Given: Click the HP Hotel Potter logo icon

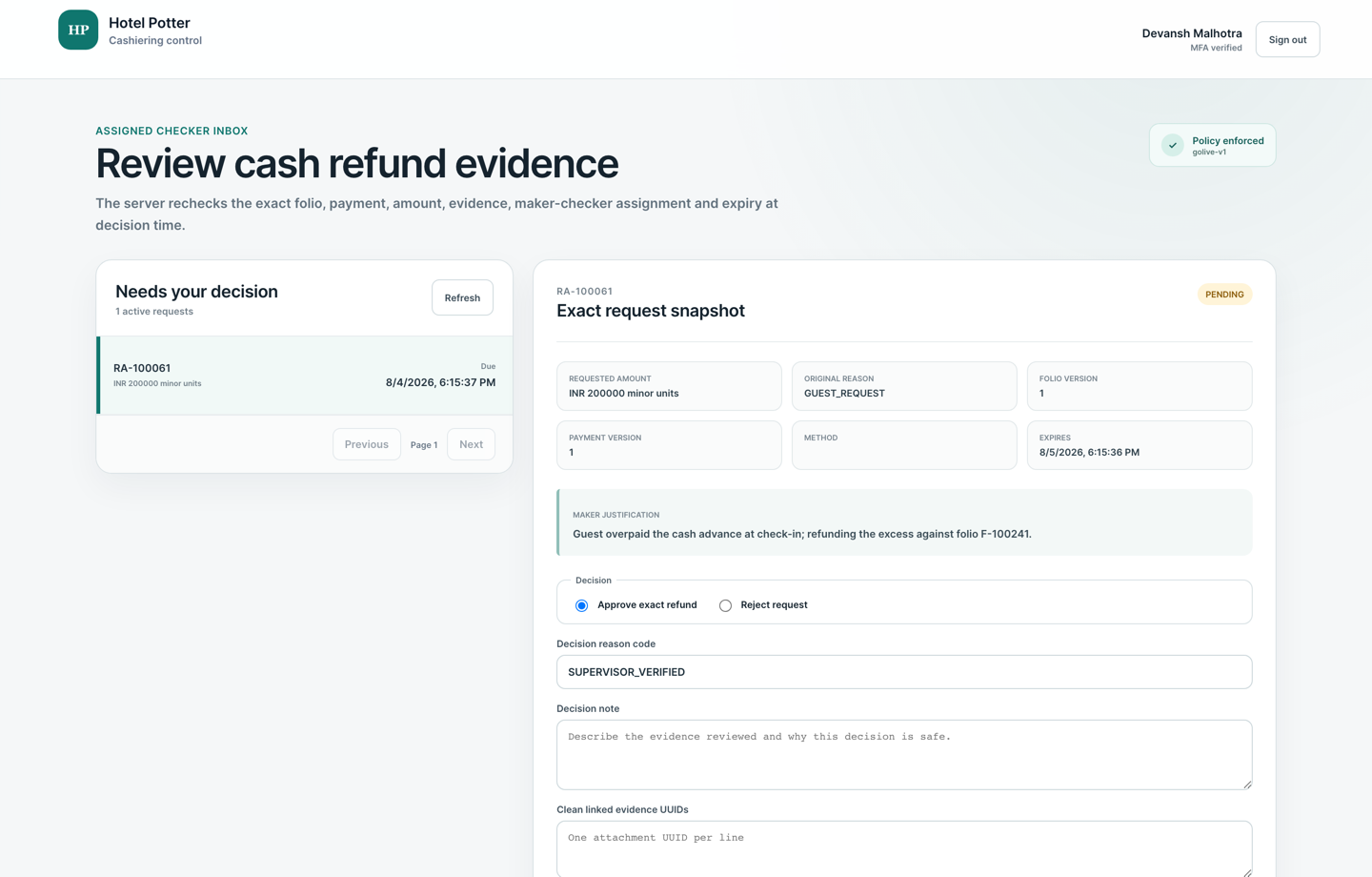Looking at the screenshot, I should click(x=78, y=30).
